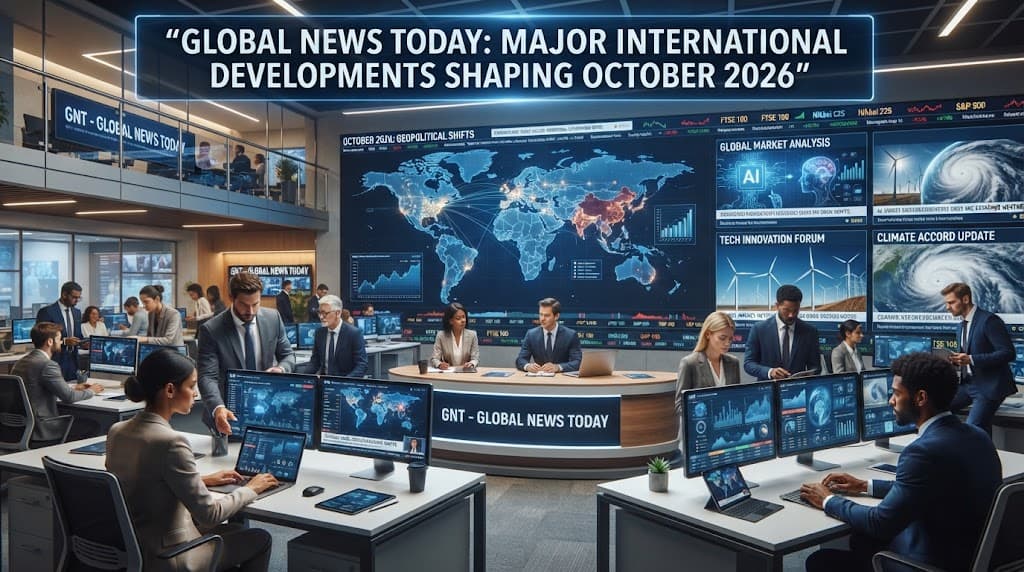Open the Climate Accord Update title
The height and width of the screenshot is (572, 1024).
(935, 236)
